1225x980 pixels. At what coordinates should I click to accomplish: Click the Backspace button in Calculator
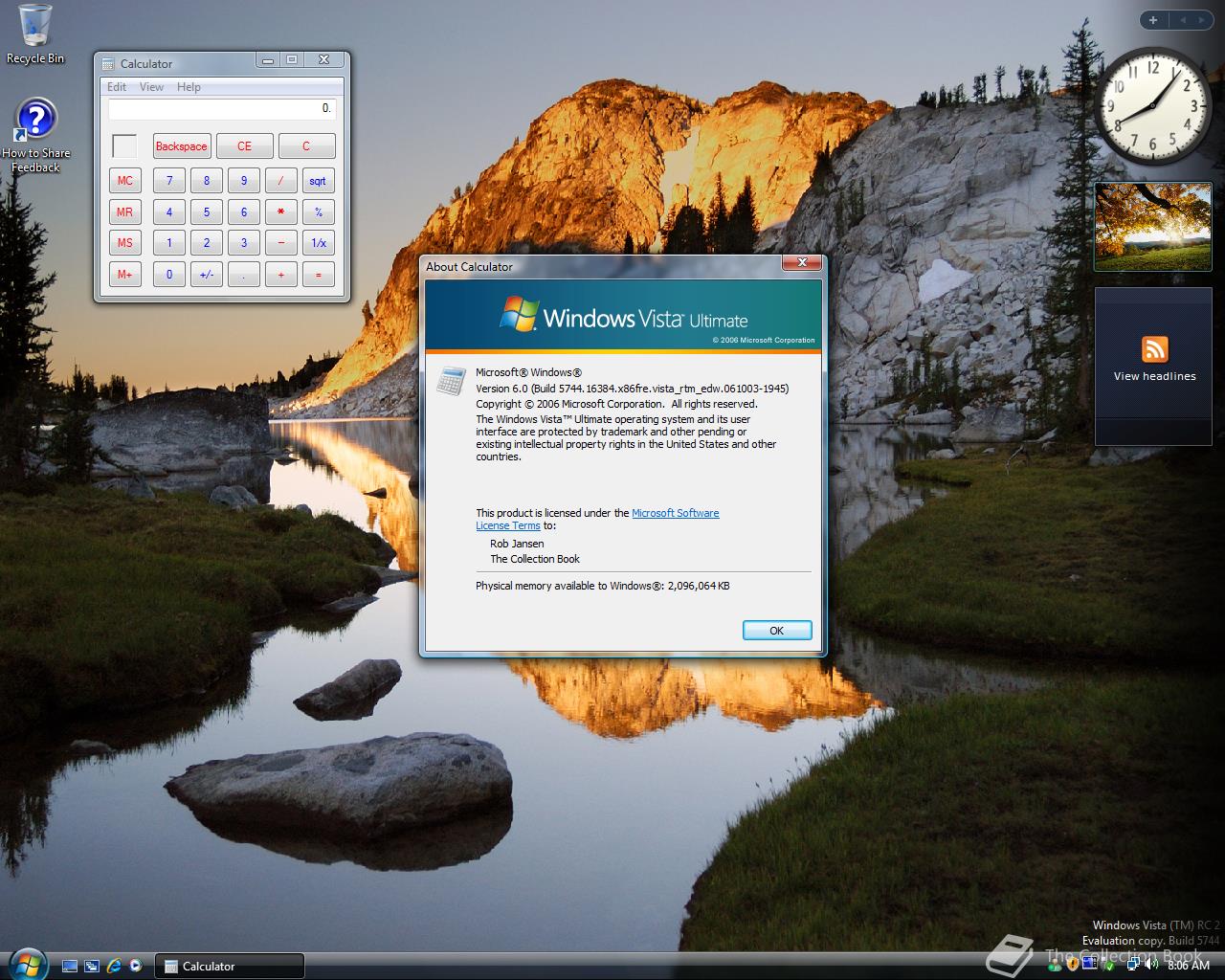pos(181,146)
